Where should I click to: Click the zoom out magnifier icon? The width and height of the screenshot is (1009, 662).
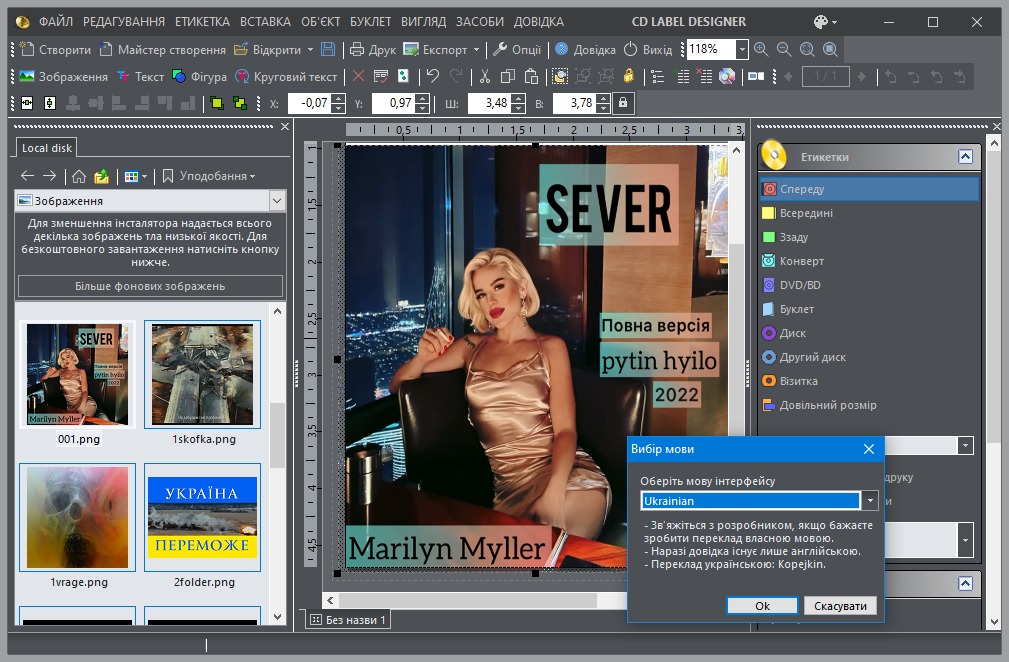(x=784, y=50)
